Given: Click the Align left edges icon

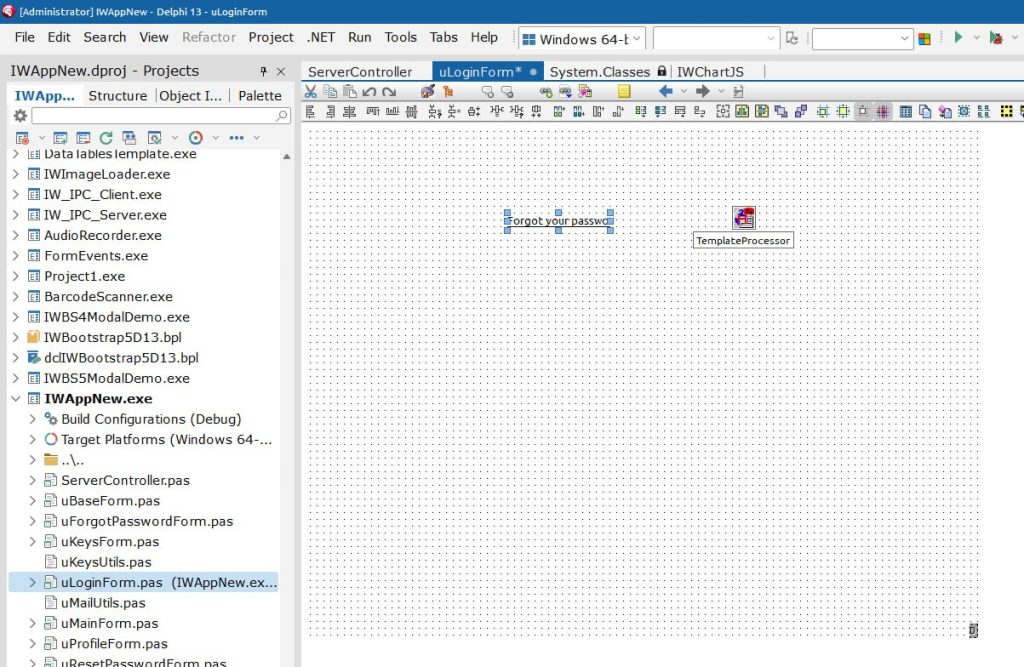Looking at the screenshot, I should (311, 112).
